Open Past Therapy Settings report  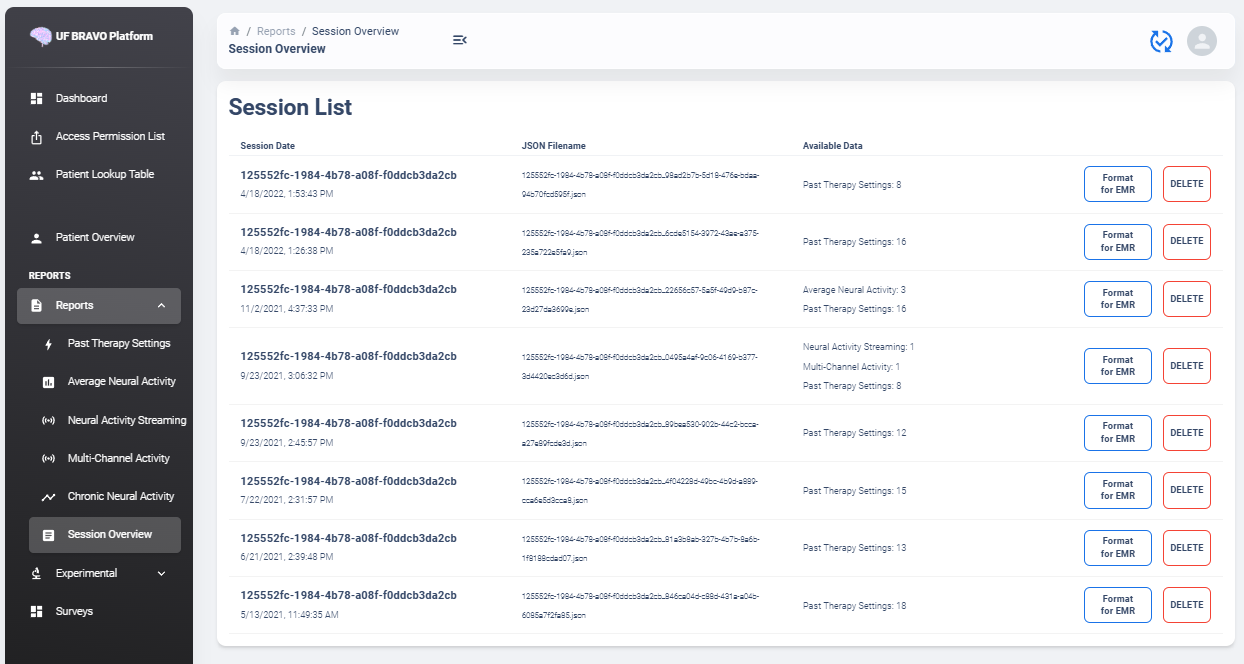click(118, 344)
